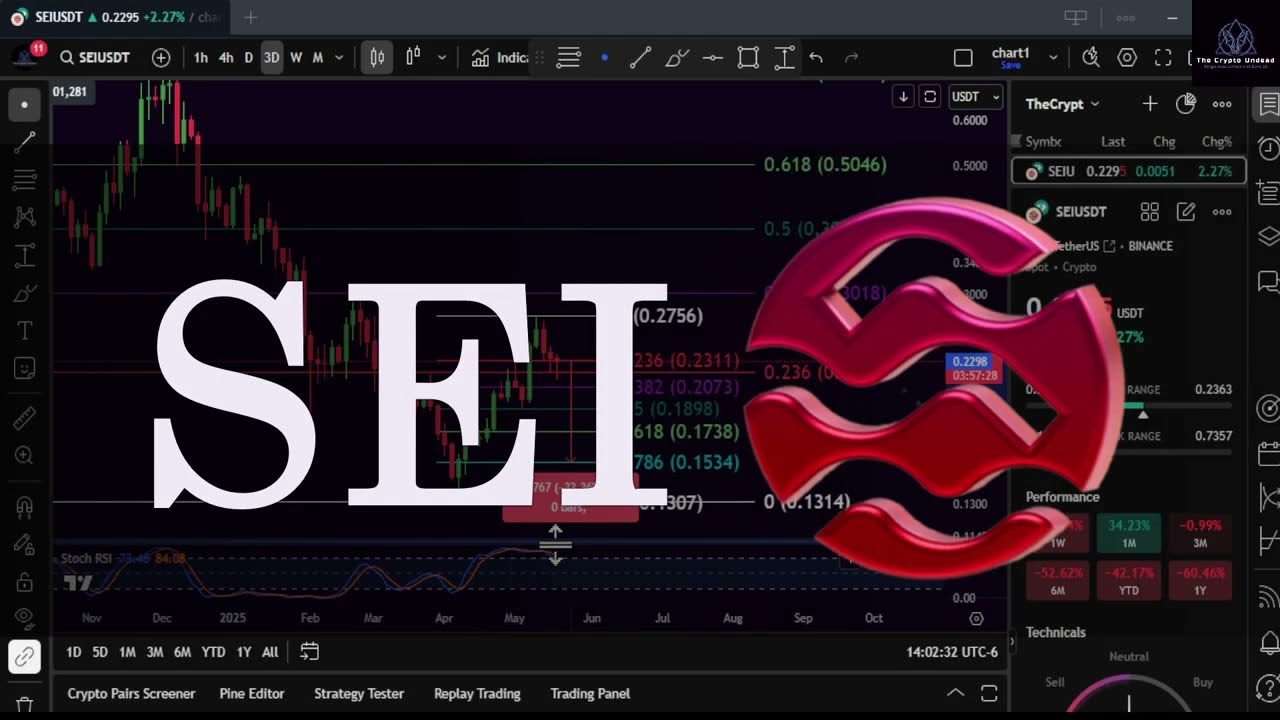Open Pine Editor tab
This screenshot has width=1280, height=720.
252,693
